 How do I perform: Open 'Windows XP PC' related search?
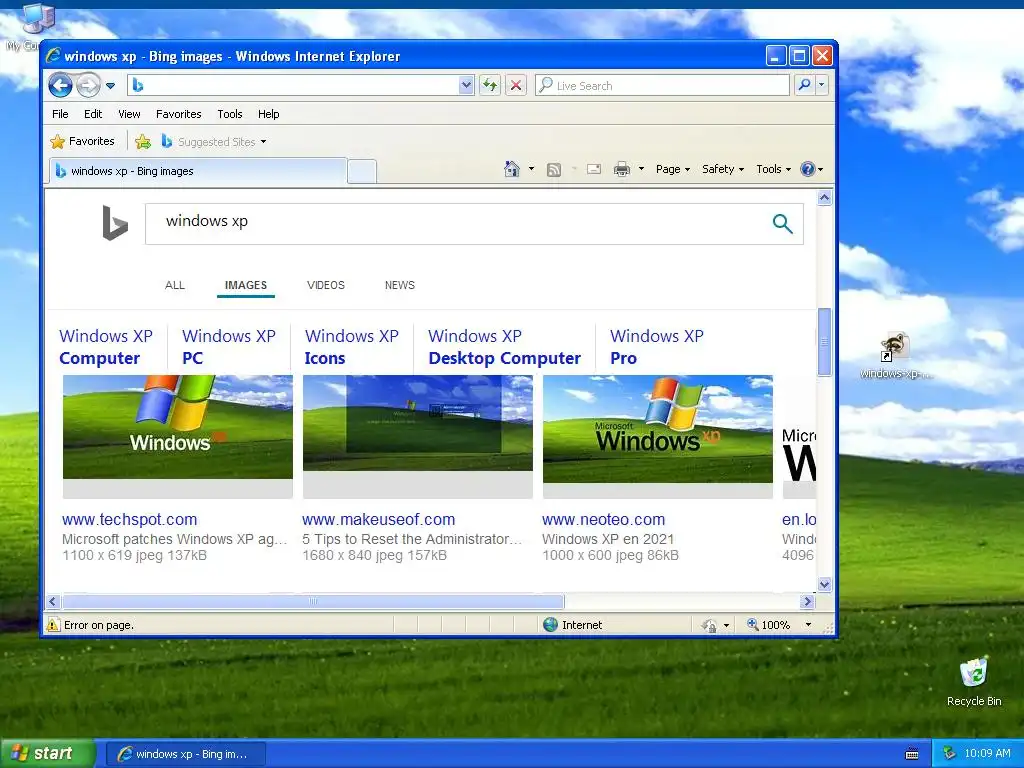tap(229, 347)
